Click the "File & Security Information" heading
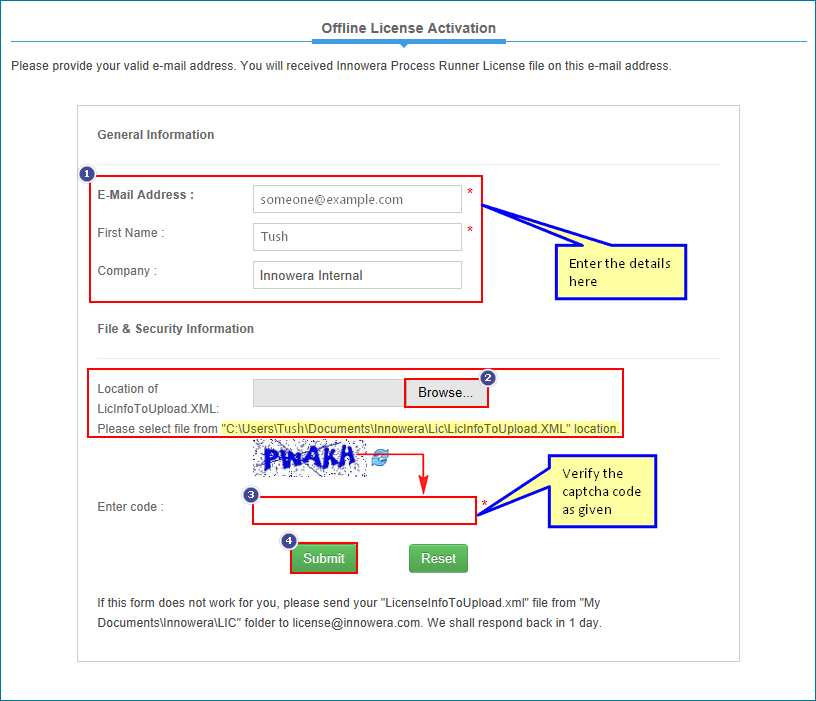 (x=175, y=329)
